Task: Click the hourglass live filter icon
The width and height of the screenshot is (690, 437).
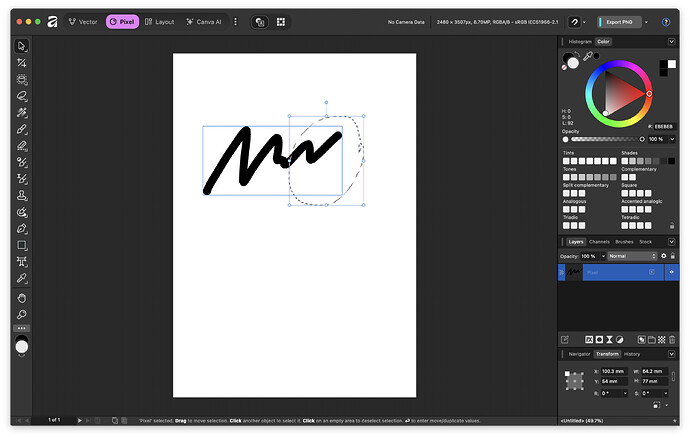Action: 609,340
